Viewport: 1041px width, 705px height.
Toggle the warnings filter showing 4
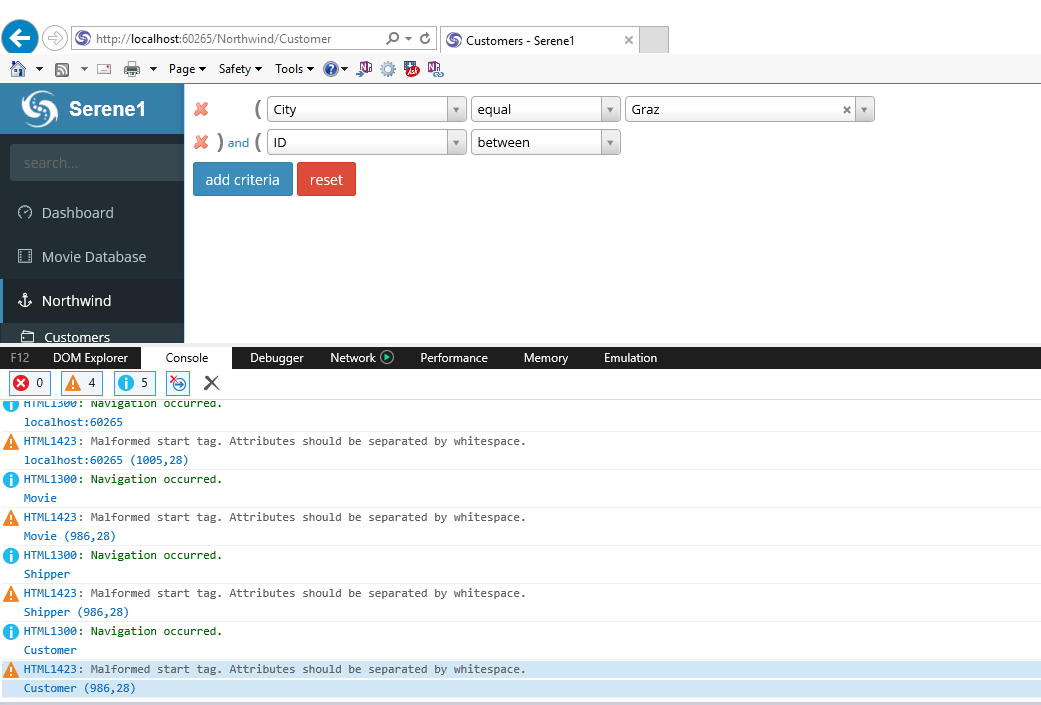tap(81, 382)
